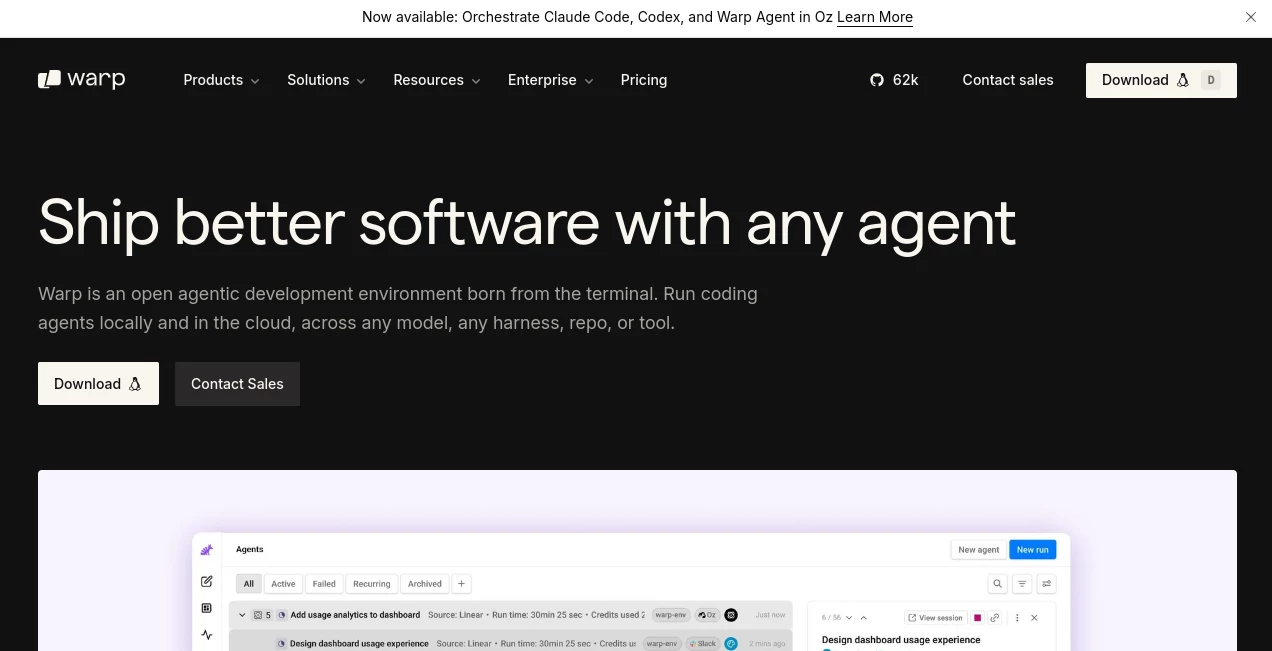Open the Pricing page
1272x651 pixels.
click(x=644, y=80)
